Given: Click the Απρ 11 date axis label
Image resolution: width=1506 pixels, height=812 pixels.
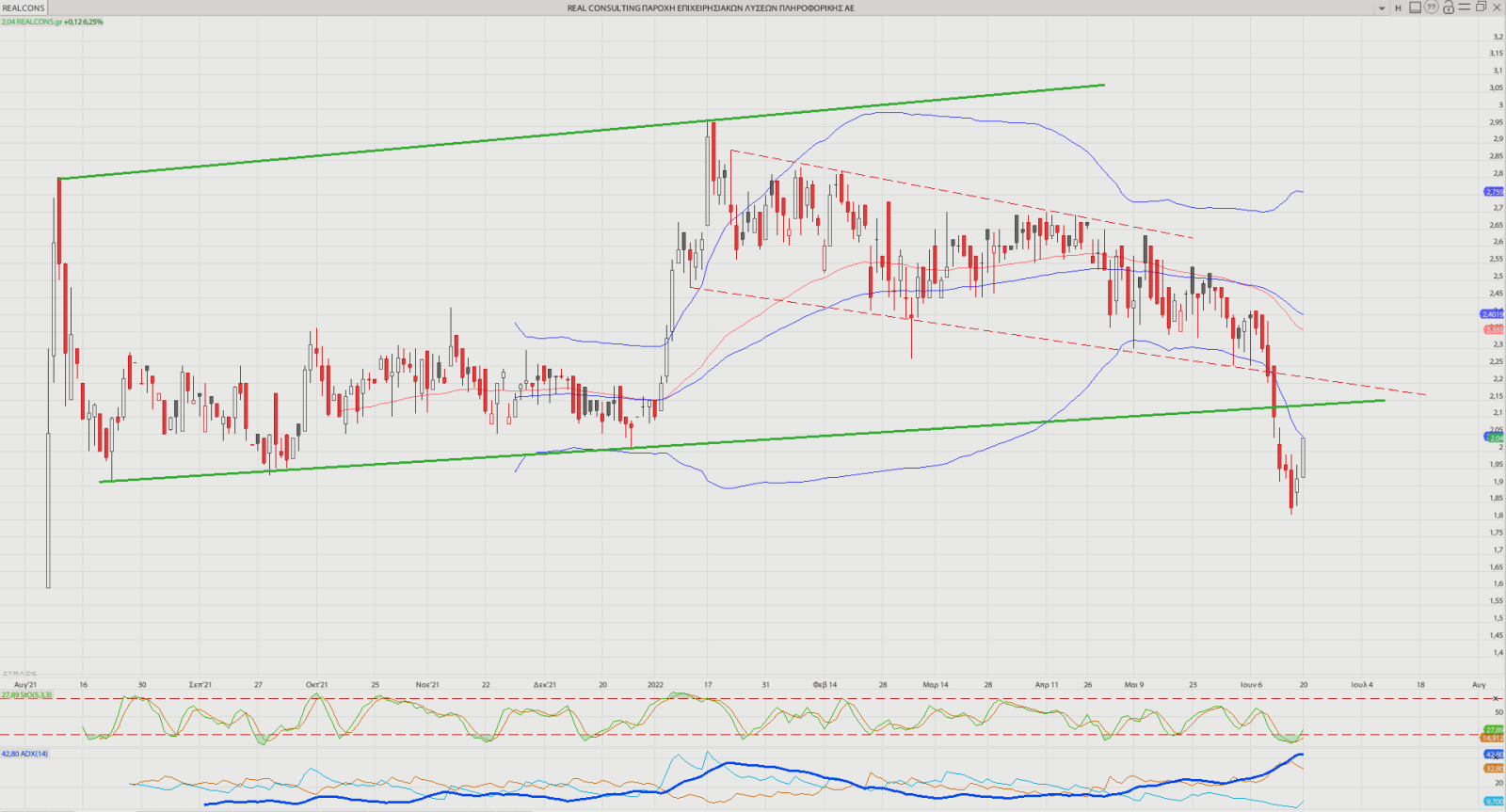Looking at the screenshot, I should pos(1047,685).
